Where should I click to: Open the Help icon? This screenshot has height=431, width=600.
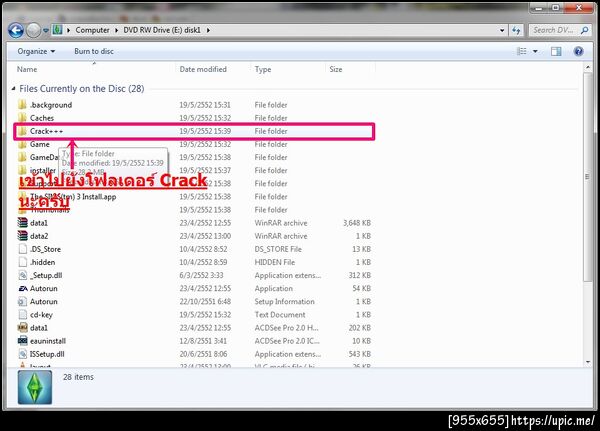tap(579, 51)
